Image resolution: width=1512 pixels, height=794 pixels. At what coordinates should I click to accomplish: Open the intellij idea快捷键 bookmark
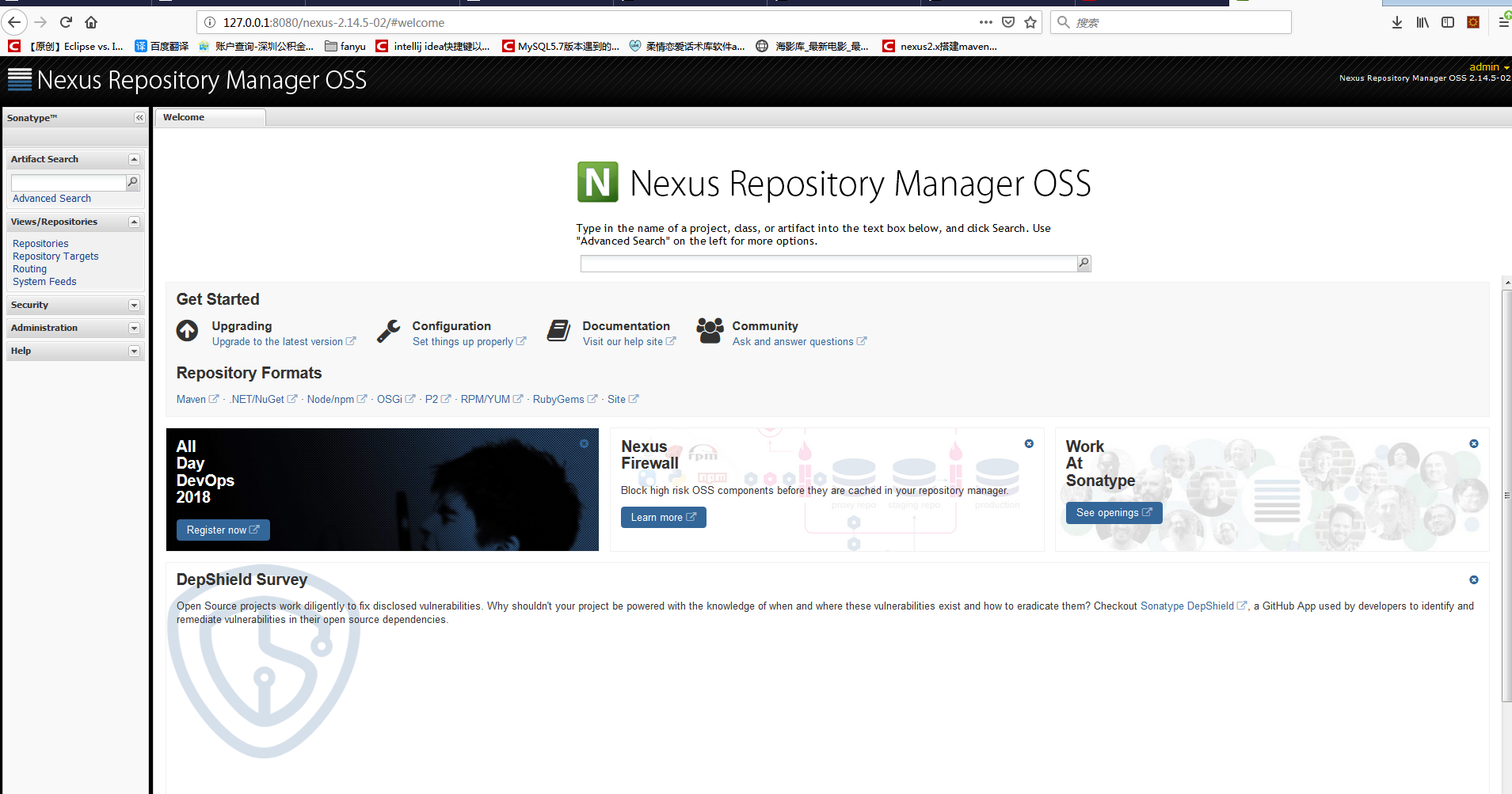point(433,46)
